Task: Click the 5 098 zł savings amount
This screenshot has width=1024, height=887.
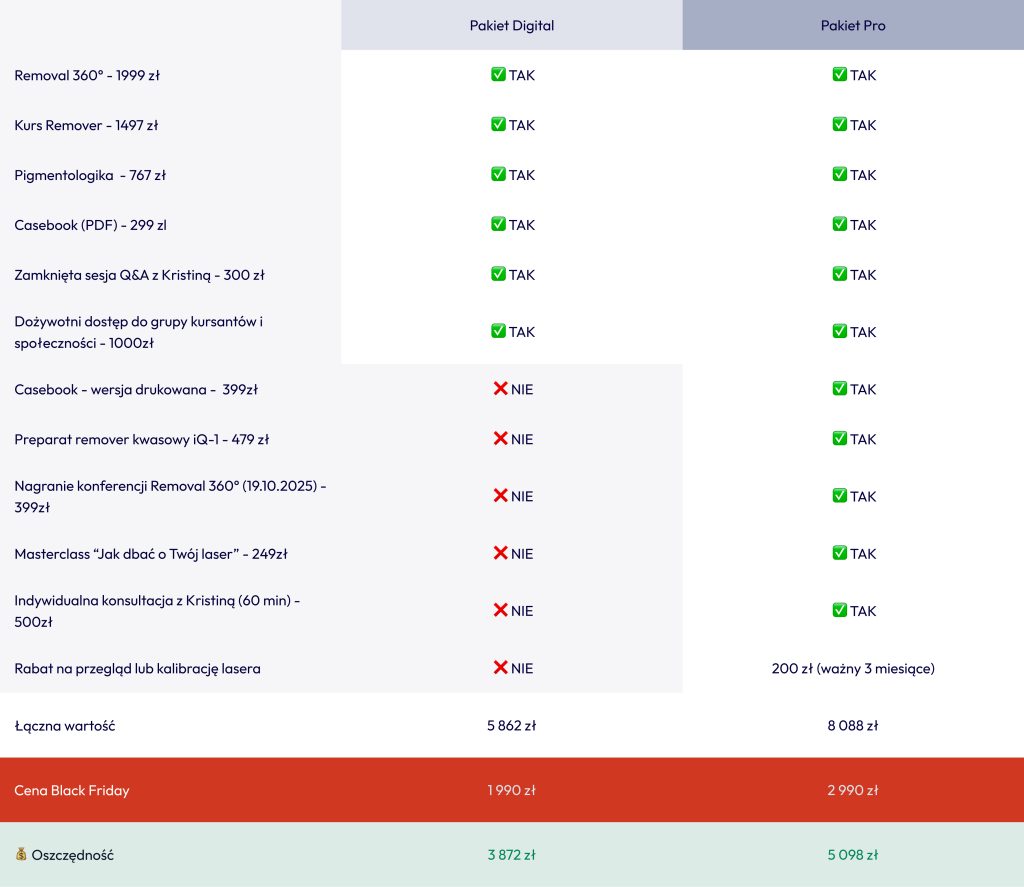Action: [852, 855]
